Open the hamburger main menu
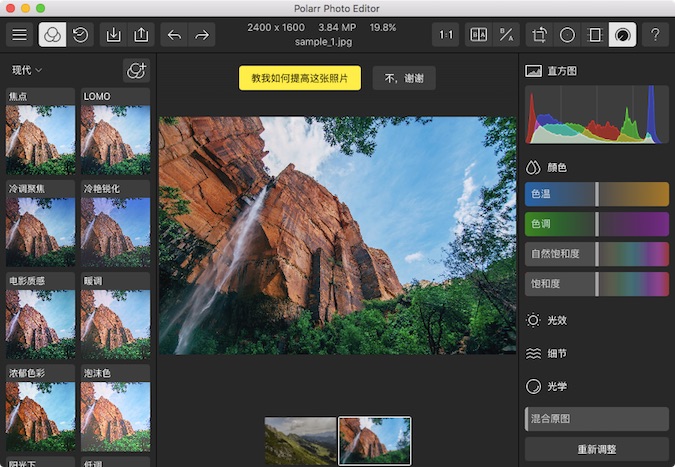The width and height of the screenshot is (675, 467). coord(19,34)
